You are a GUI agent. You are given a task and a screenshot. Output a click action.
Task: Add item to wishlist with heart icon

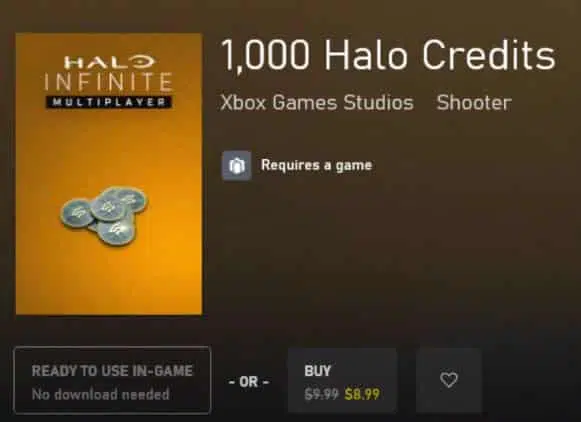point(449,380)
